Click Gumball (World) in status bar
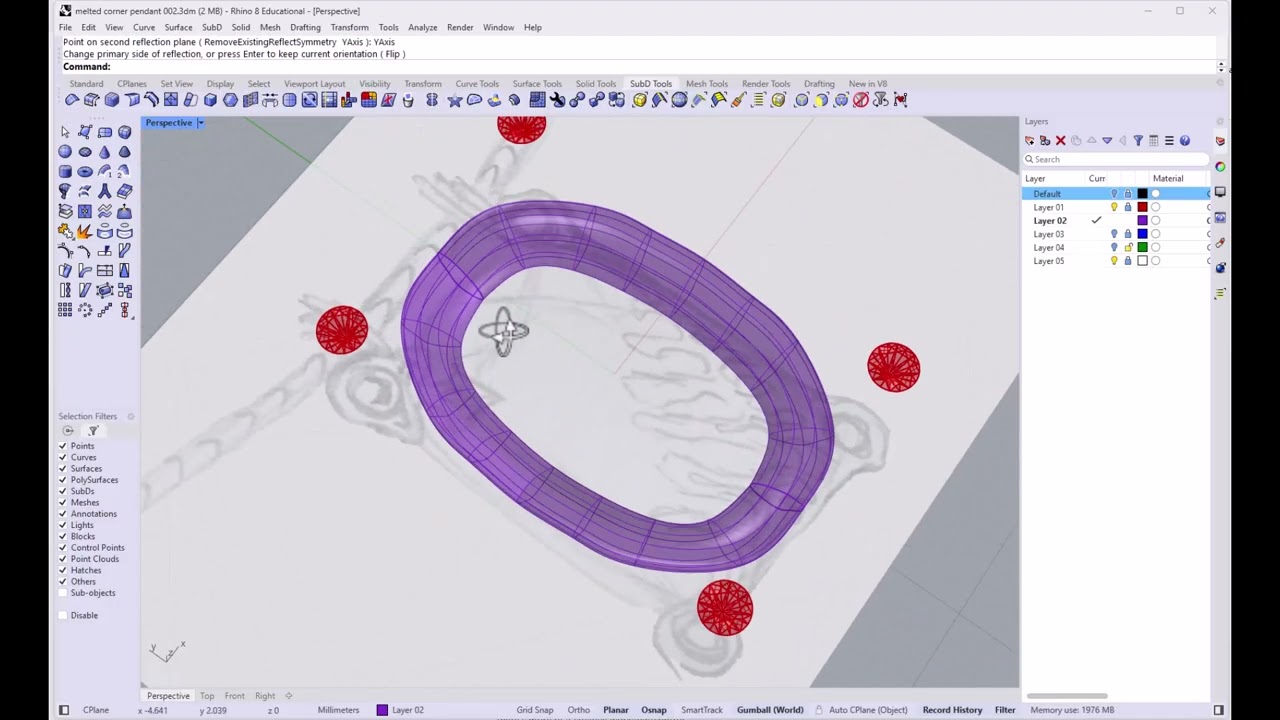Viewport: 1280px width, 720px height. [770, 710]
